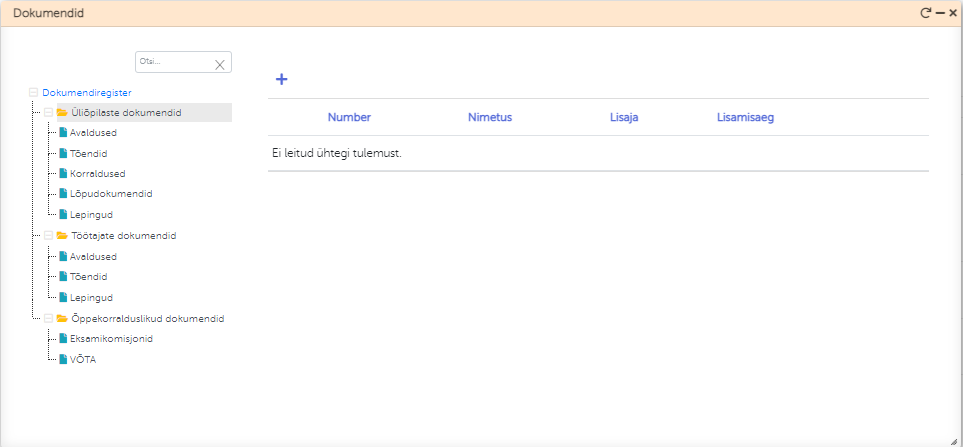This screenshot has height=447, width=963.
Task: Click the plus icon to add document
Action: [x=282, y=79]
